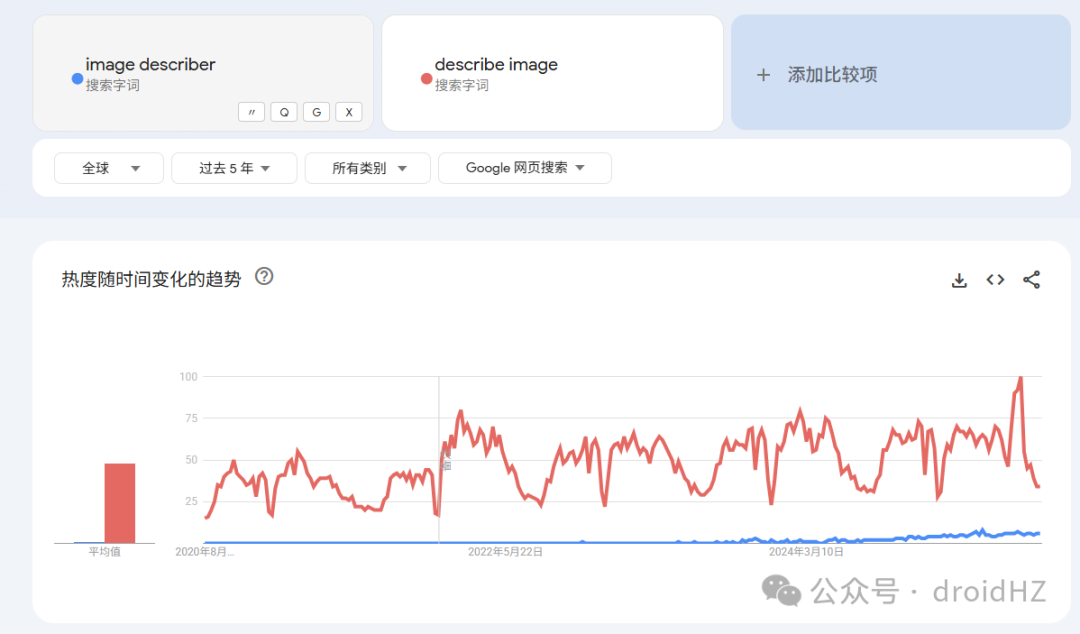The width and height of the screenshot is (1080, 634).
Task: Open the 所有类别 category dropdown
Action: click(x=368, y=168)
